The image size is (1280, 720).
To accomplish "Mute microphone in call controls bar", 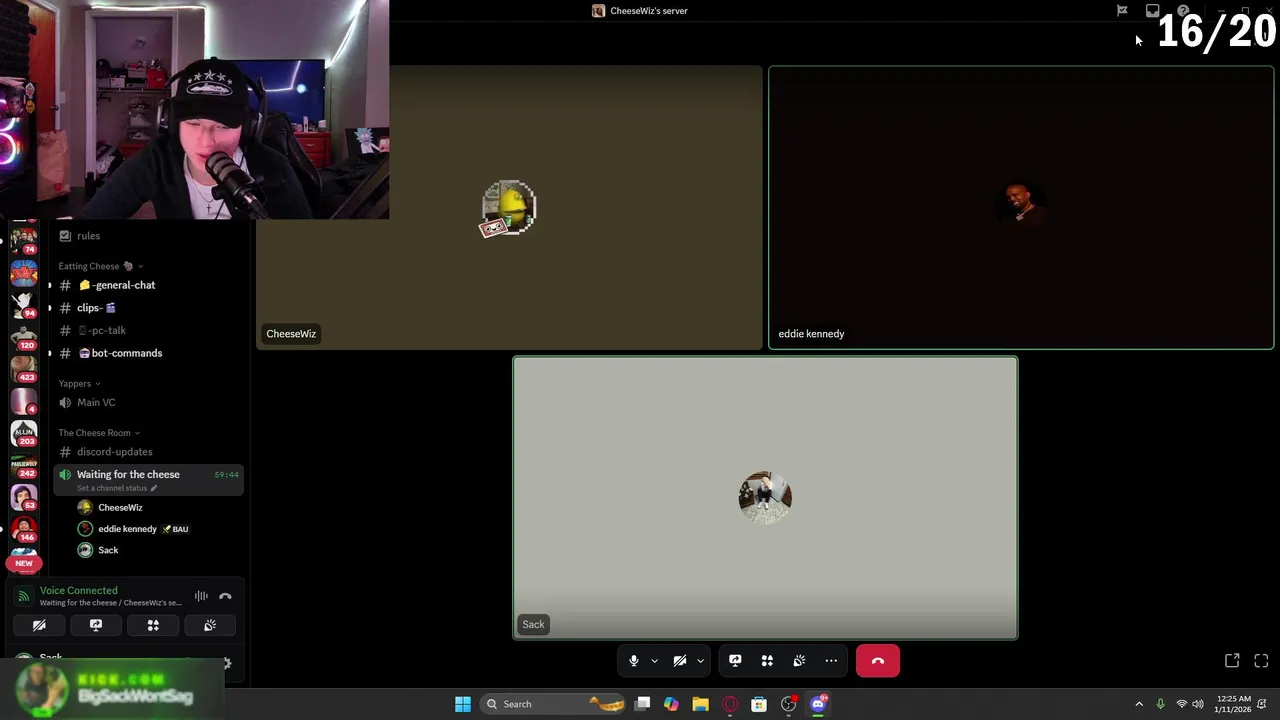I will point(633,661).
